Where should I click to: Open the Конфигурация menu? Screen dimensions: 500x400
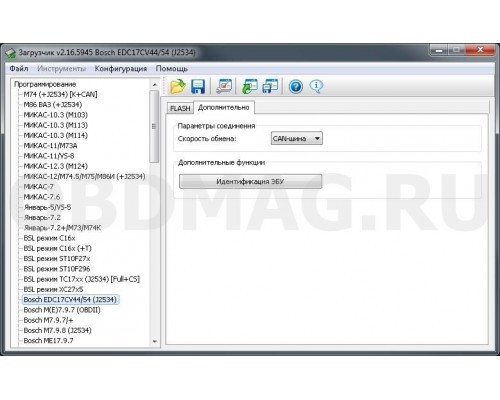121,69
